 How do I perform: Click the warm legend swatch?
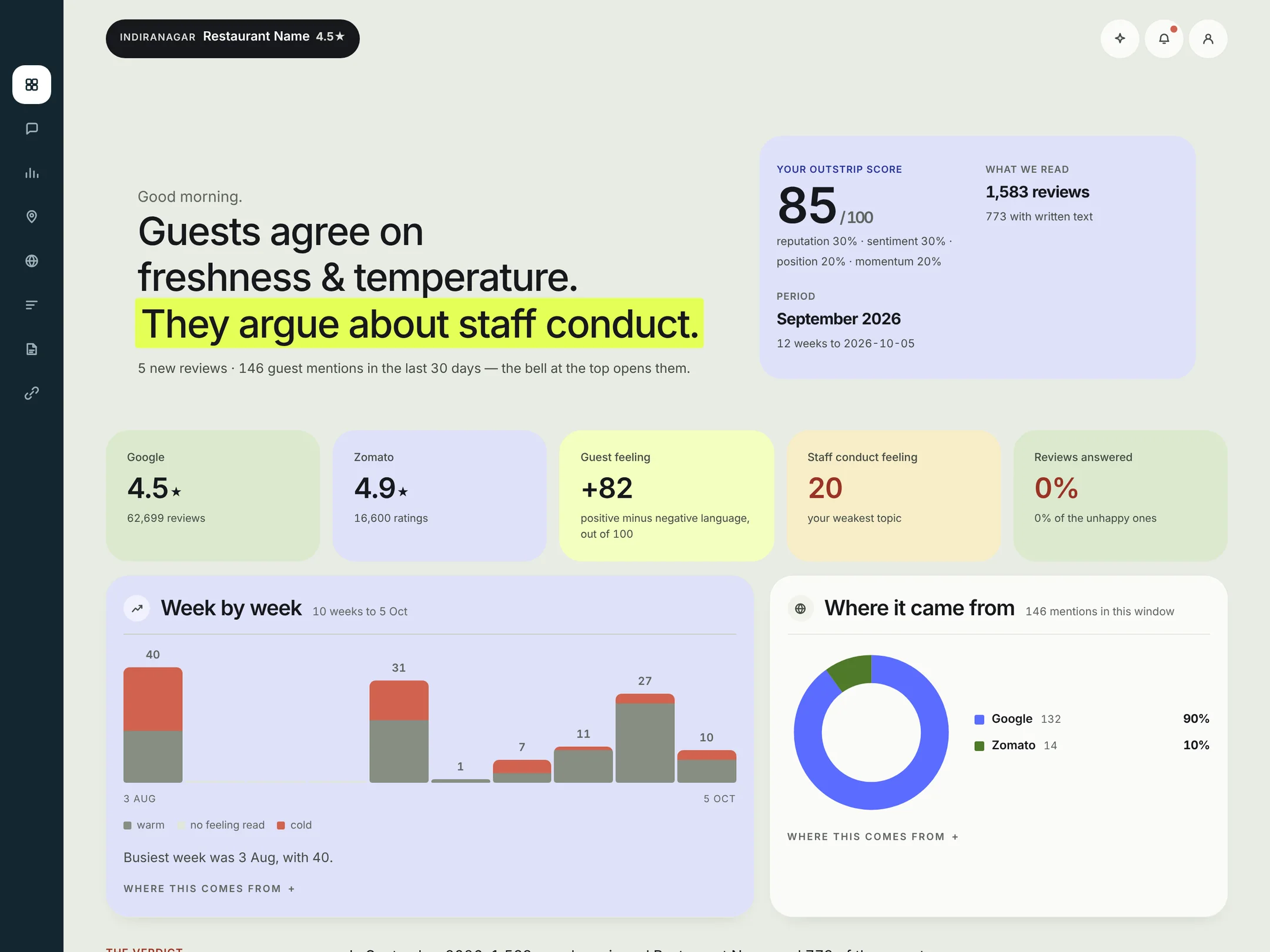[x=128, y=825]
